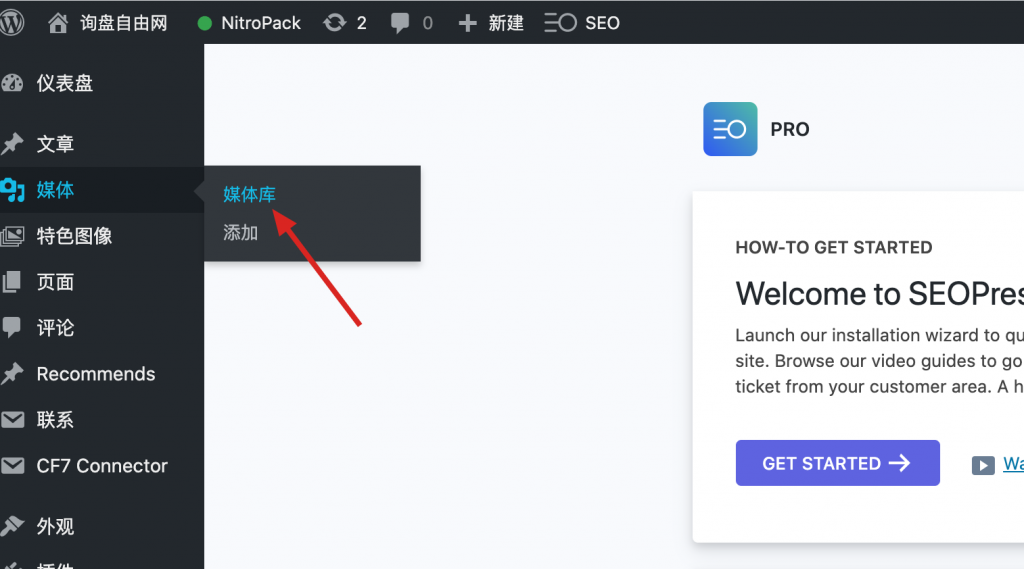The height and width of the screenshot is (569, 1024).
Task: Open 评论 comments section in sidebar
Action: (55, 328)
